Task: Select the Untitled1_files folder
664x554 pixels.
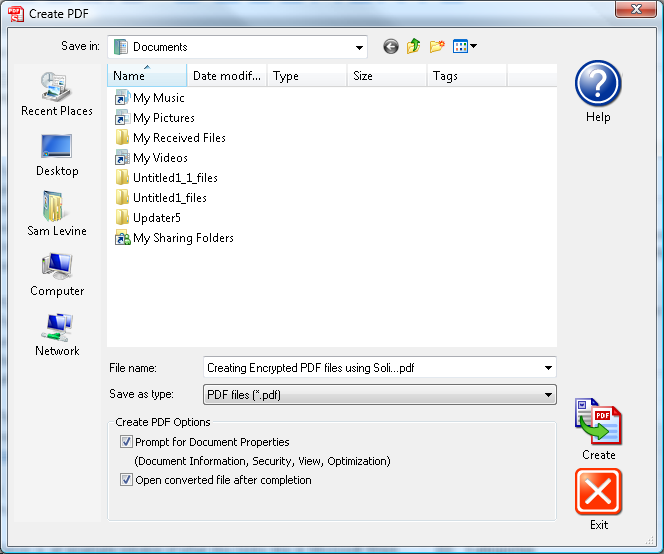Action: click(x=161, y=198)
